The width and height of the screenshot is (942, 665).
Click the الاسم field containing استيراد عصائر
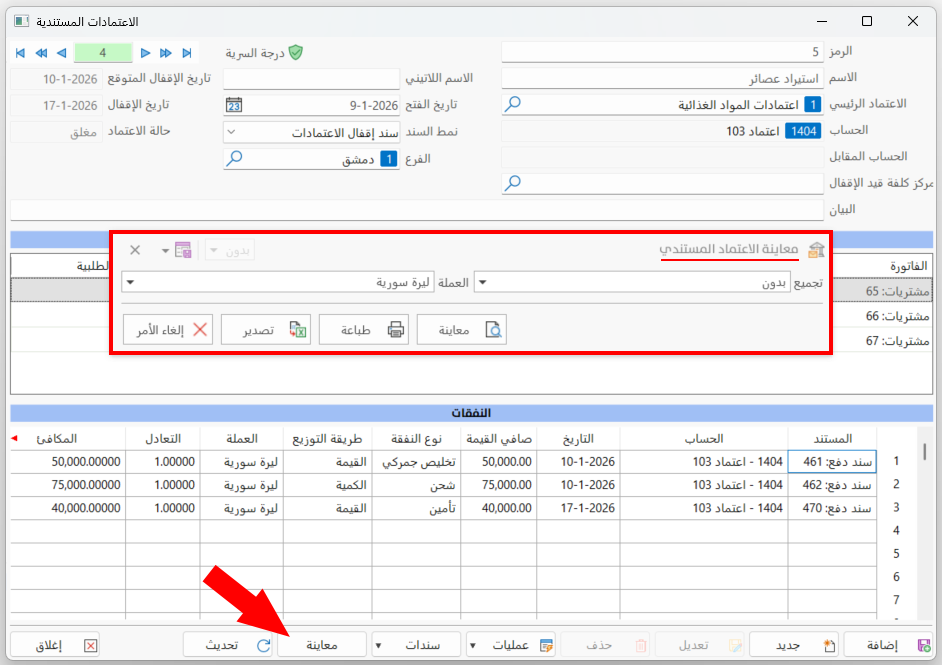662,79
